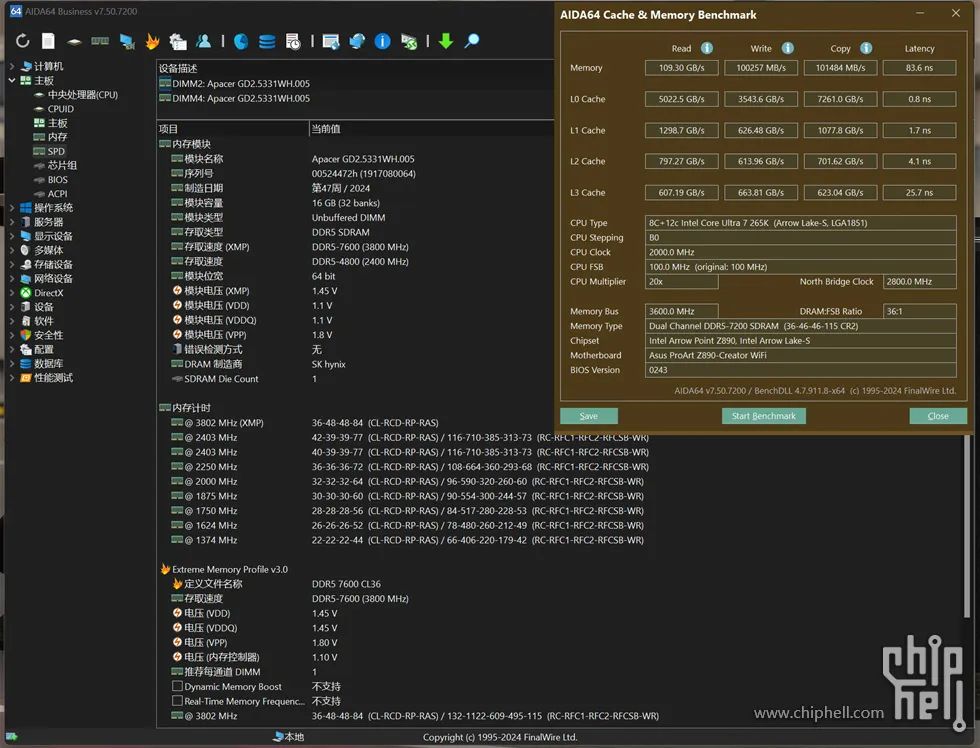Click the shield icon beside 安全性
Viewport: 980px width, 748px height.
(x=26, y=335)
